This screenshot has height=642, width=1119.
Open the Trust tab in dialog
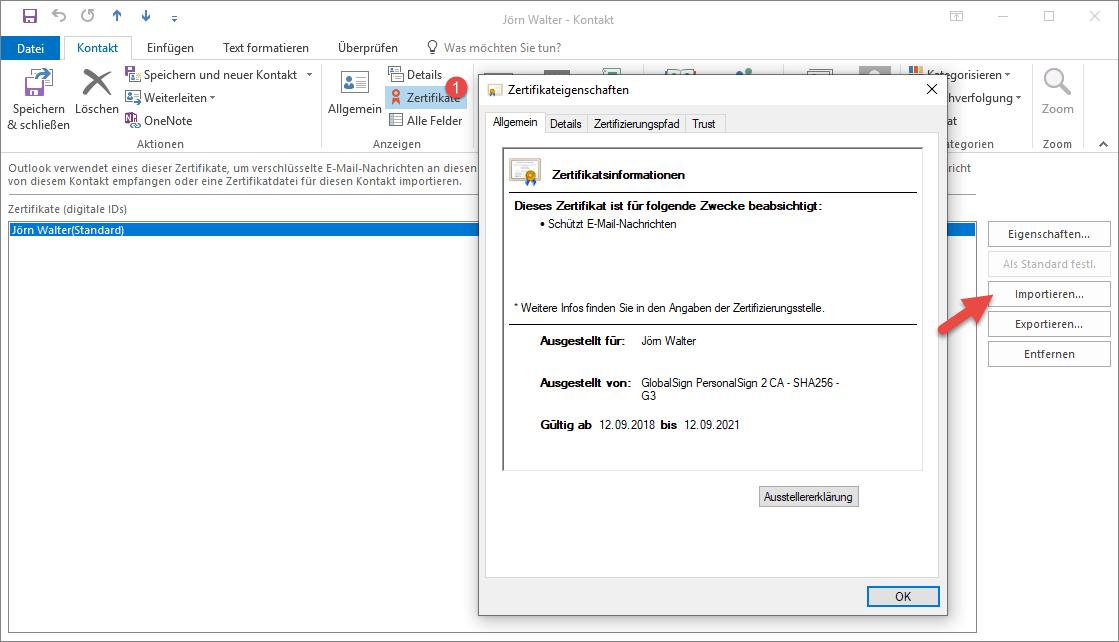(703, 124)
